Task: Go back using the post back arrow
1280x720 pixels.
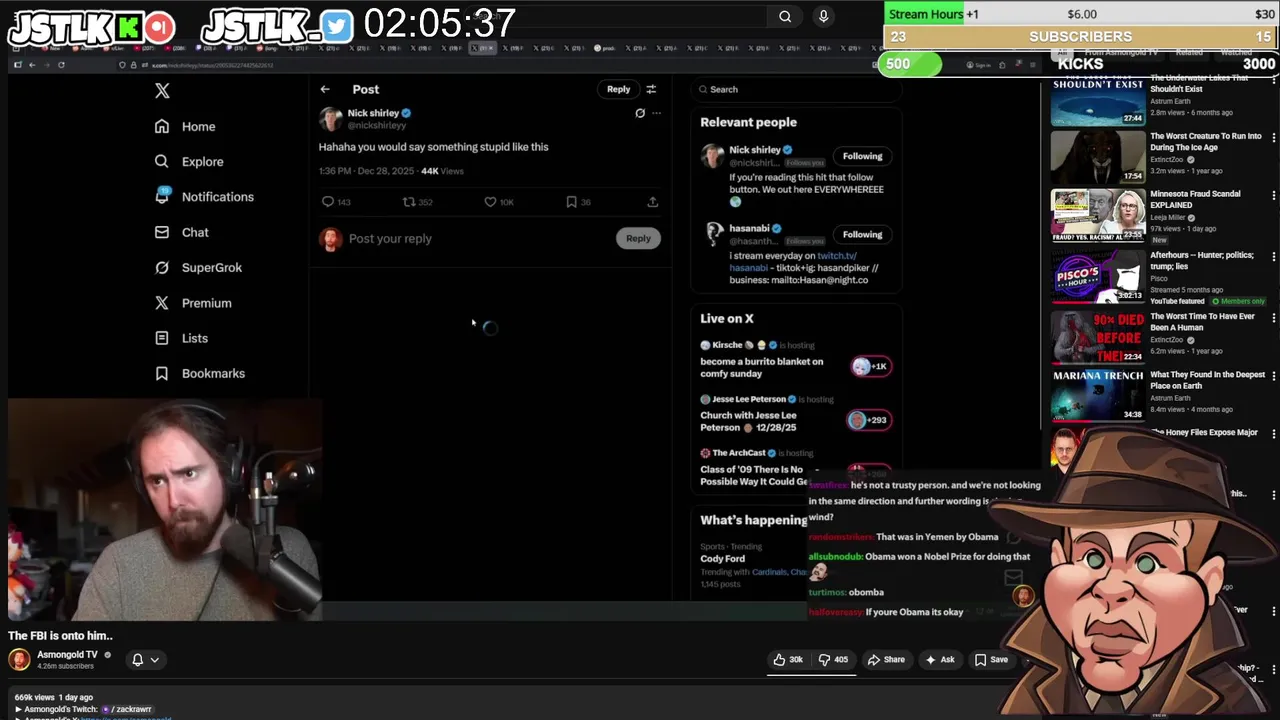Action: click(x=325, y=89)
